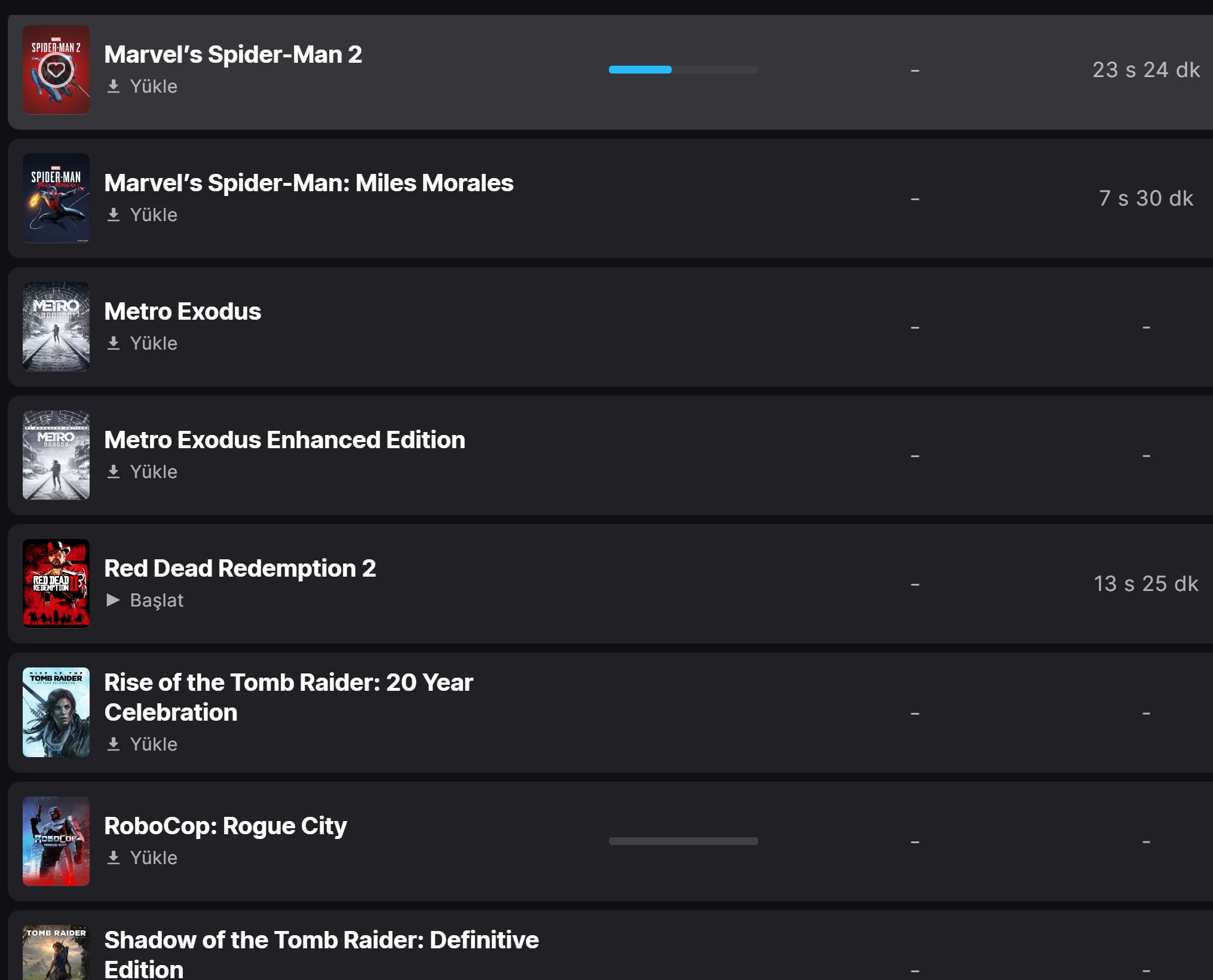Click RoboCop: Rogue City empty progress bar
This screenshot has width=1213, height=980.
pyautogui.click(x=683, y=841)
